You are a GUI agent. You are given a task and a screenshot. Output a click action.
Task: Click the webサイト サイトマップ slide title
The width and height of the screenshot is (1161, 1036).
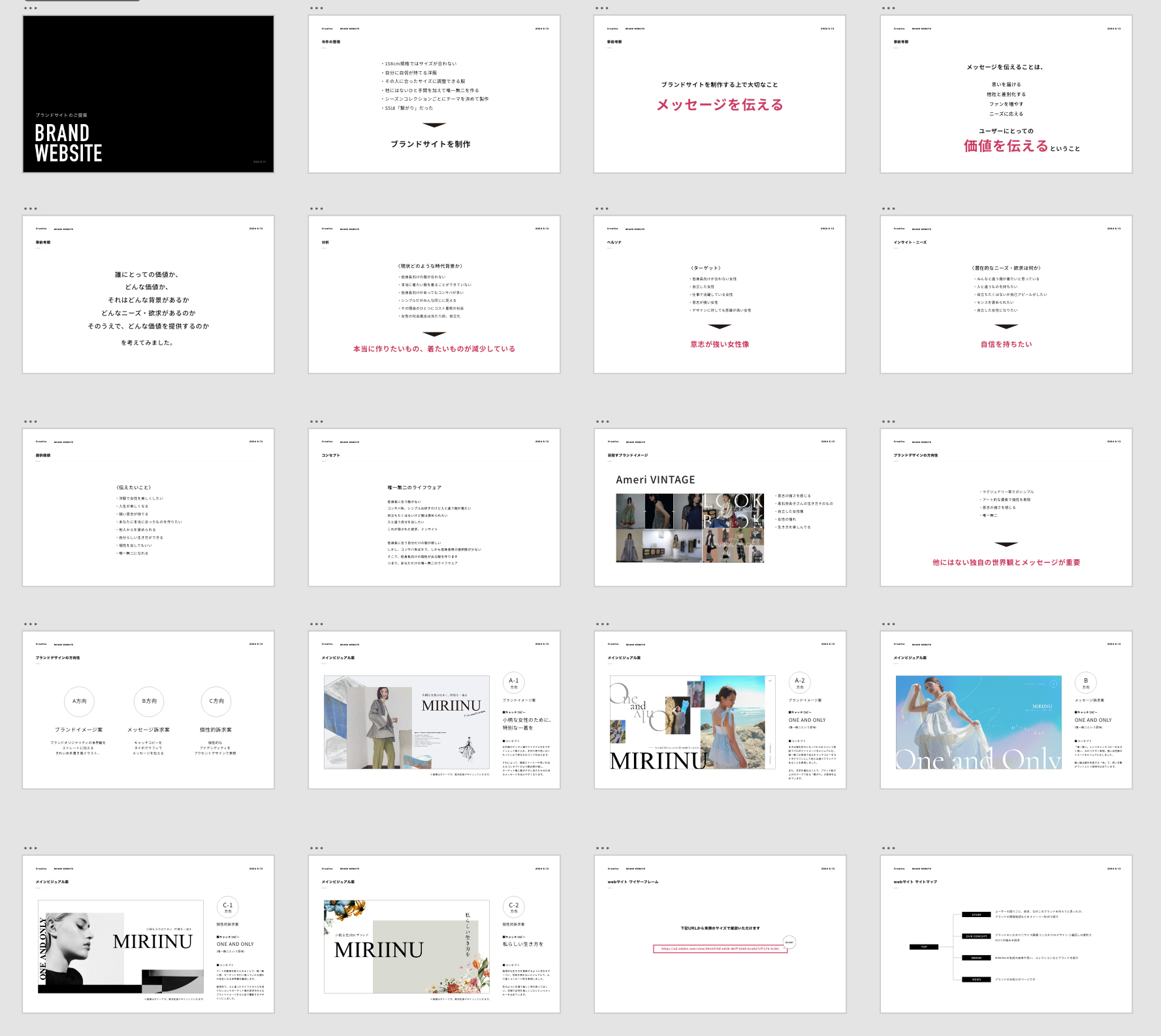click(x=915, y=882)
